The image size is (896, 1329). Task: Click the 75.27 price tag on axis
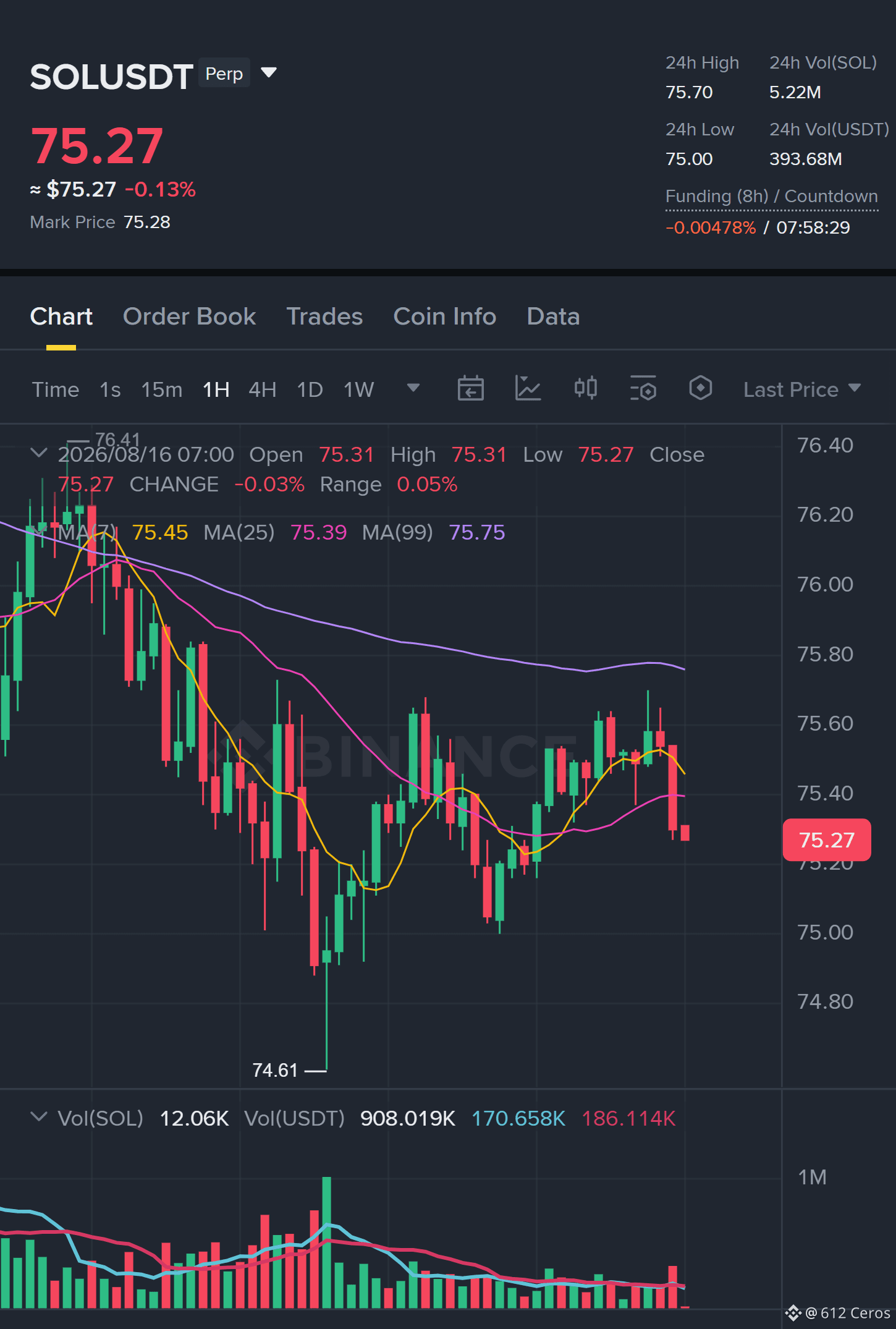click(827, 840)
